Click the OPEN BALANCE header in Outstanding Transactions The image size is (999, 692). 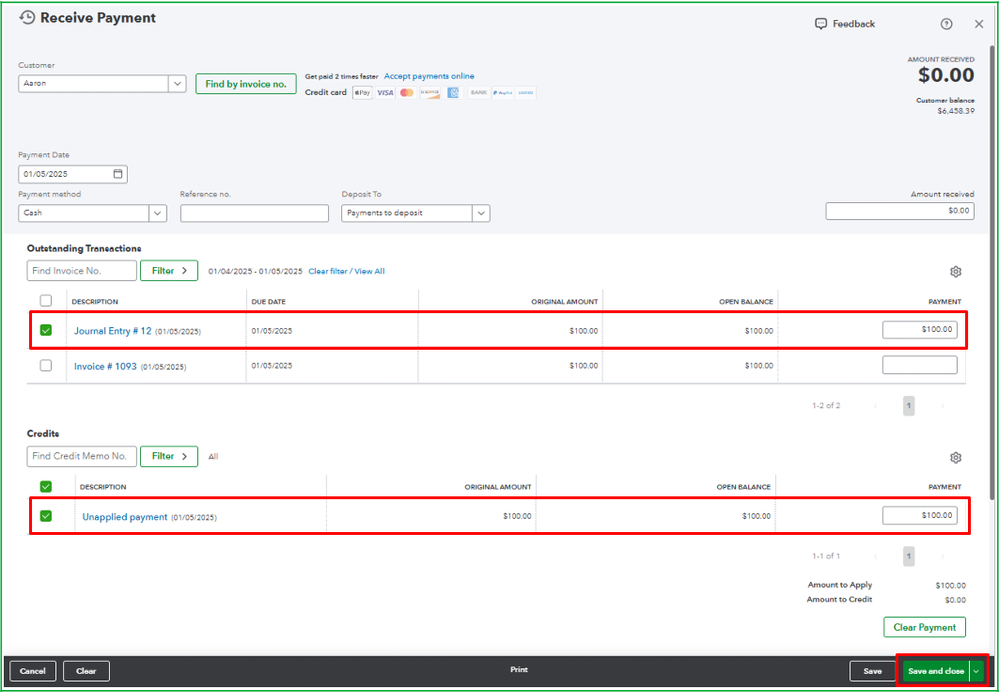click(x=746, y=301)
